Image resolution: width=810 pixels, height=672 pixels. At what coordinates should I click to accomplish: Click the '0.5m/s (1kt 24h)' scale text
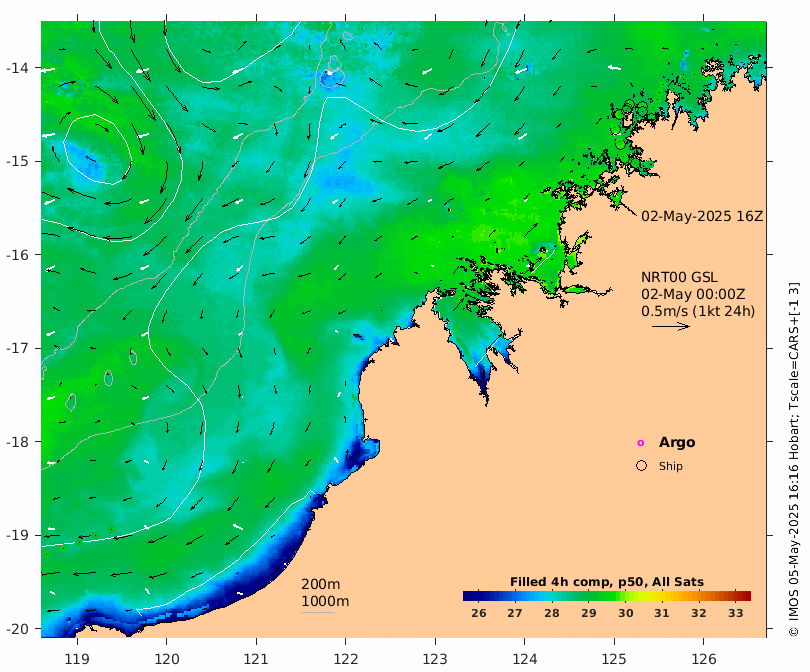(x=698, y=311)
